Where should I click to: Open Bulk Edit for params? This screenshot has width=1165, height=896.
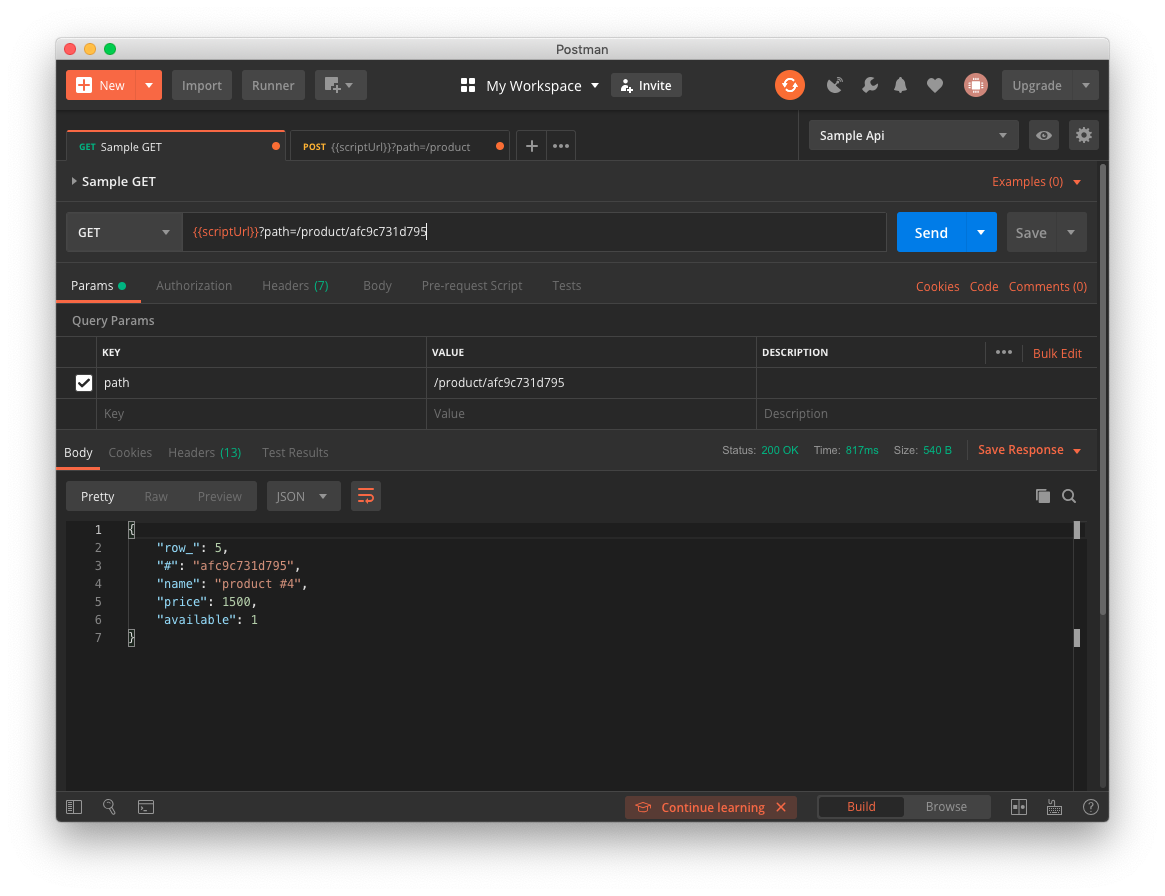pyautogui.click(x=1057, y=354)
